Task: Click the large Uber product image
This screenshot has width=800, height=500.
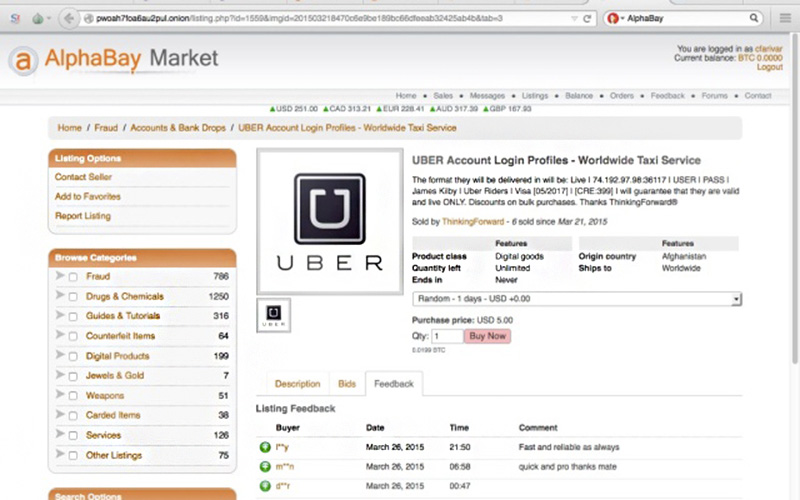Action: coord(330,221)
